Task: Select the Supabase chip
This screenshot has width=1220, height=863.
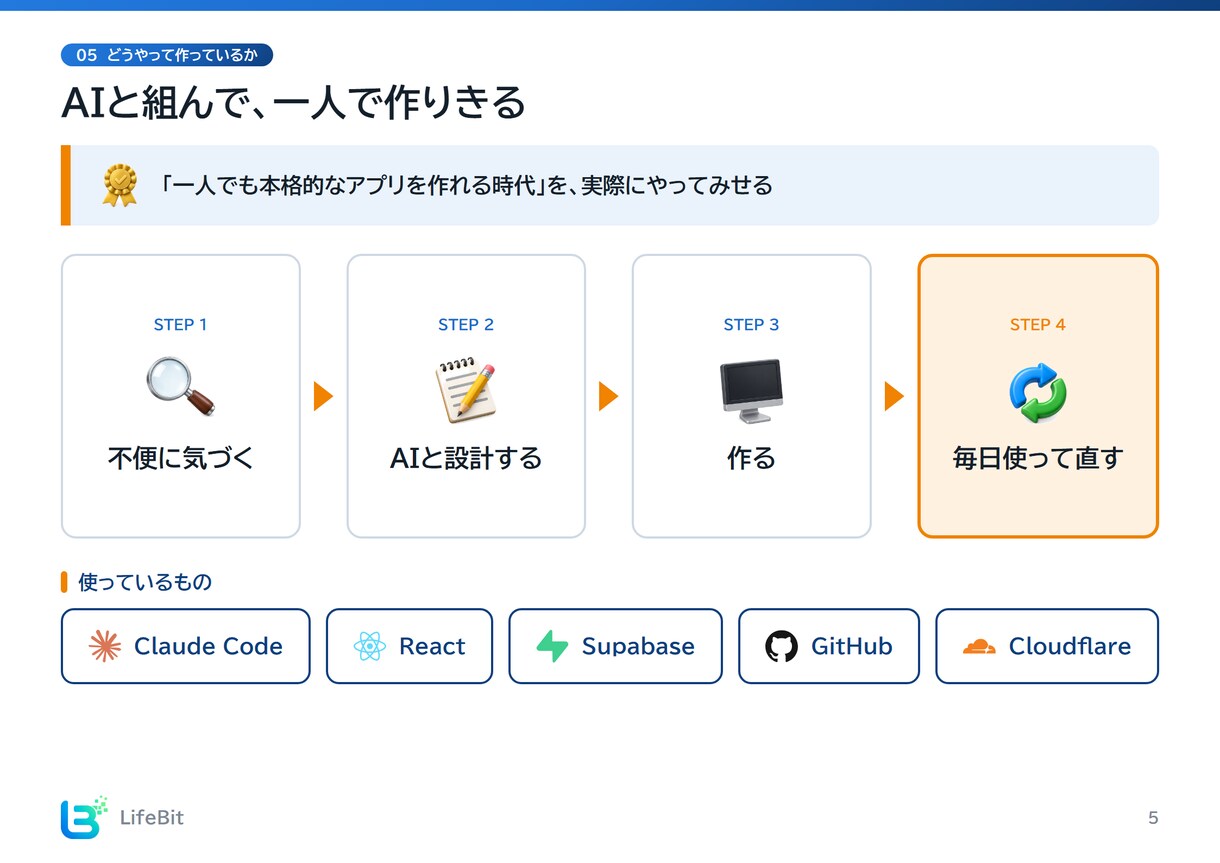Action: (615, 646)
